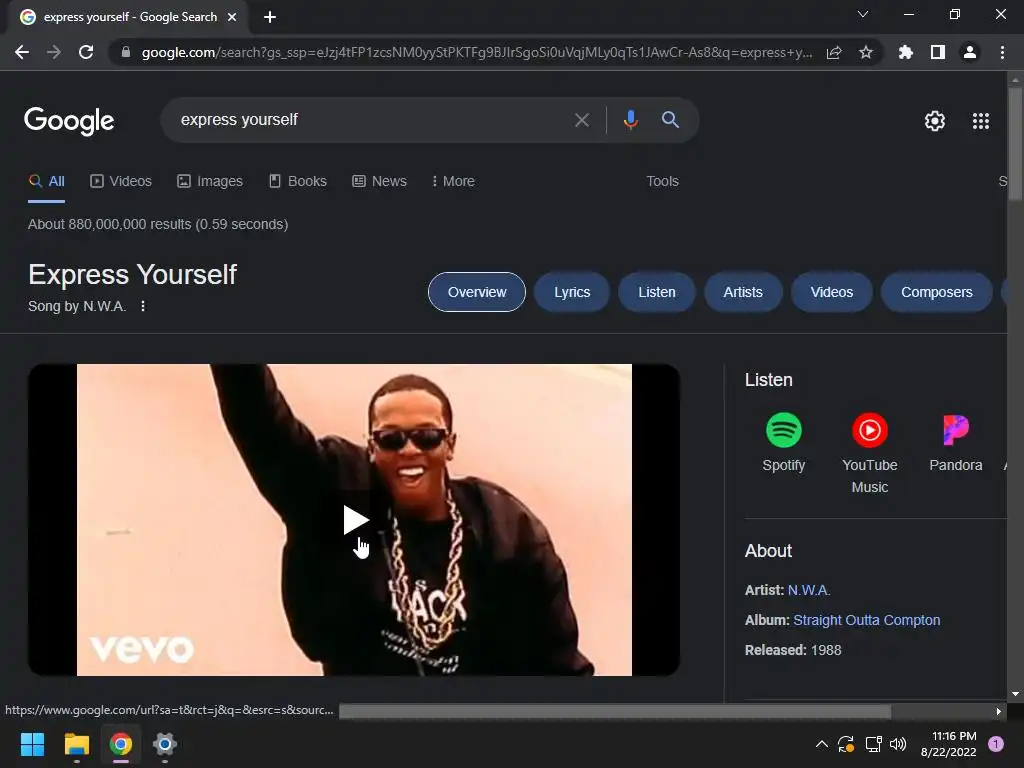Image resolution: width=1024 pixels, height=768 pixels.
Task: Open search Tools options
Action: click(662, 182)
